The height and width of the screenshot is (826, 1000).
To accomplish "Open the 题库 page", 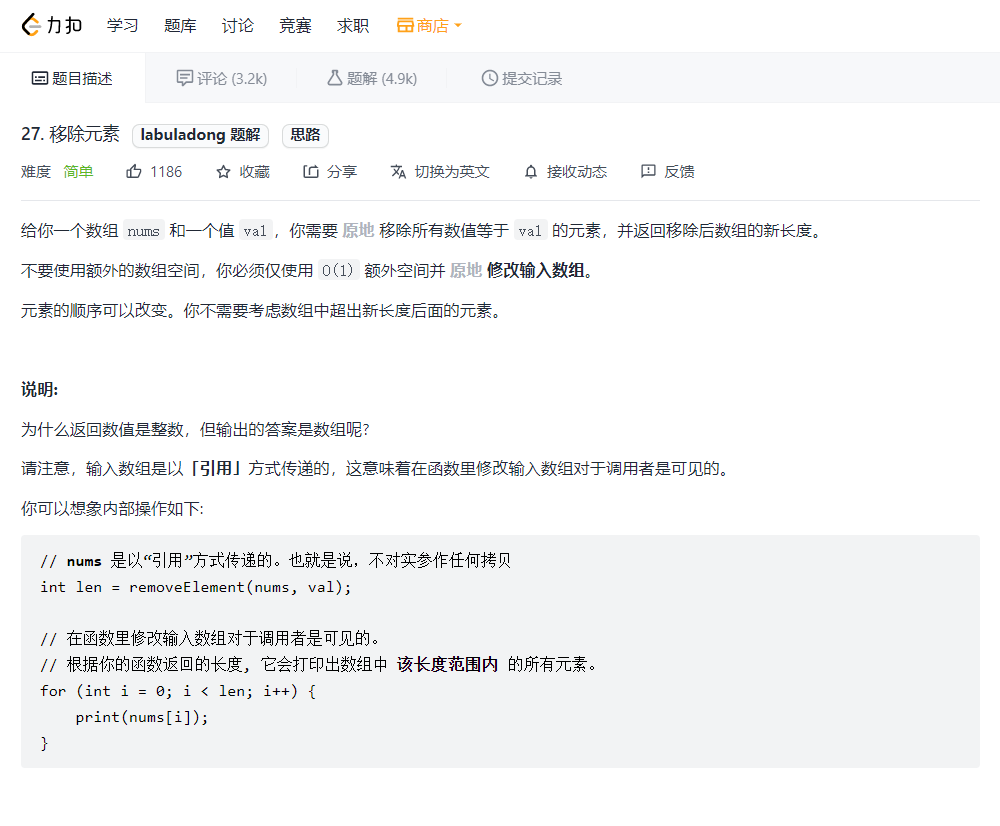I will (x=180, y=25).
